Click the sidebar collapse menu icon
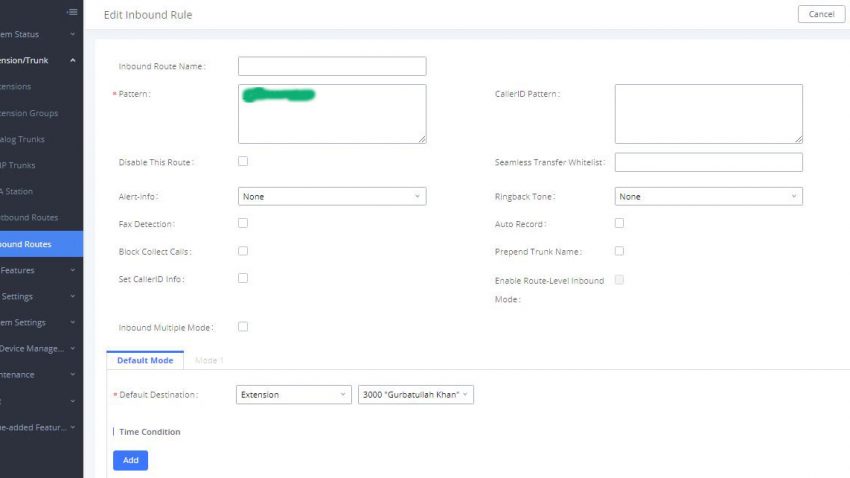The width and height of the screenshot is (850, 478). point(71,12)
